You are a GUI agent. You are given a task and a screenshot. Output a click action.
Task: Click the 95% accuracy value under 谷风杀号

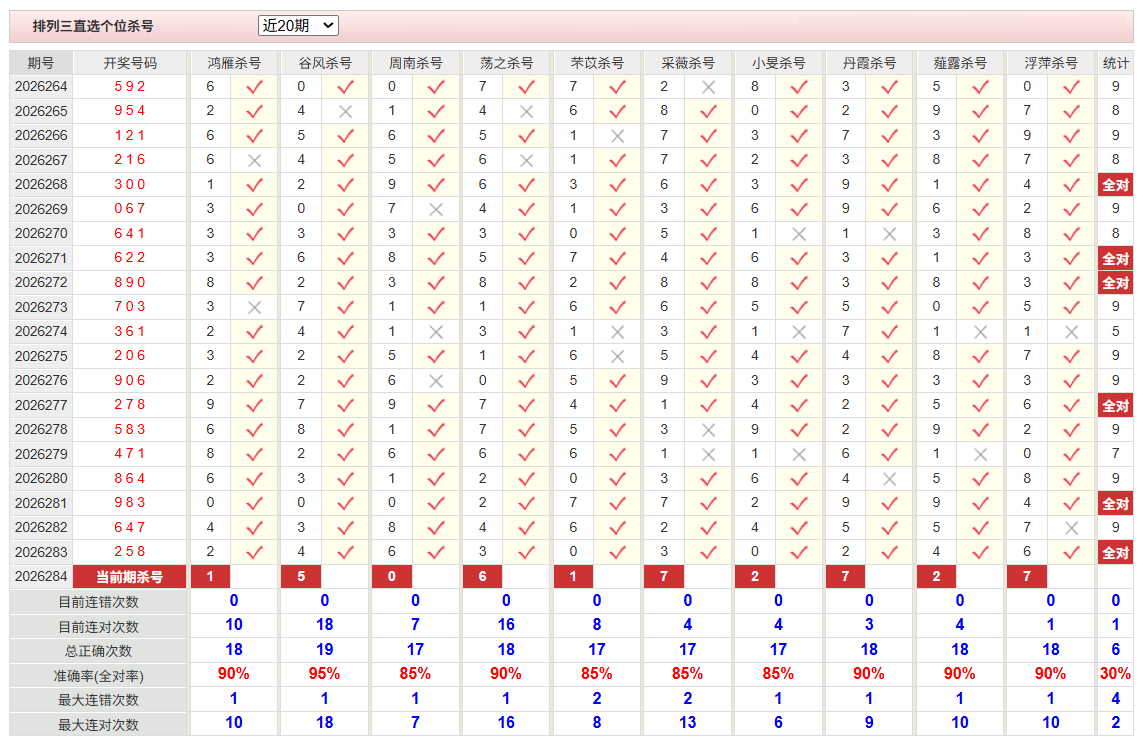point(325,674)
